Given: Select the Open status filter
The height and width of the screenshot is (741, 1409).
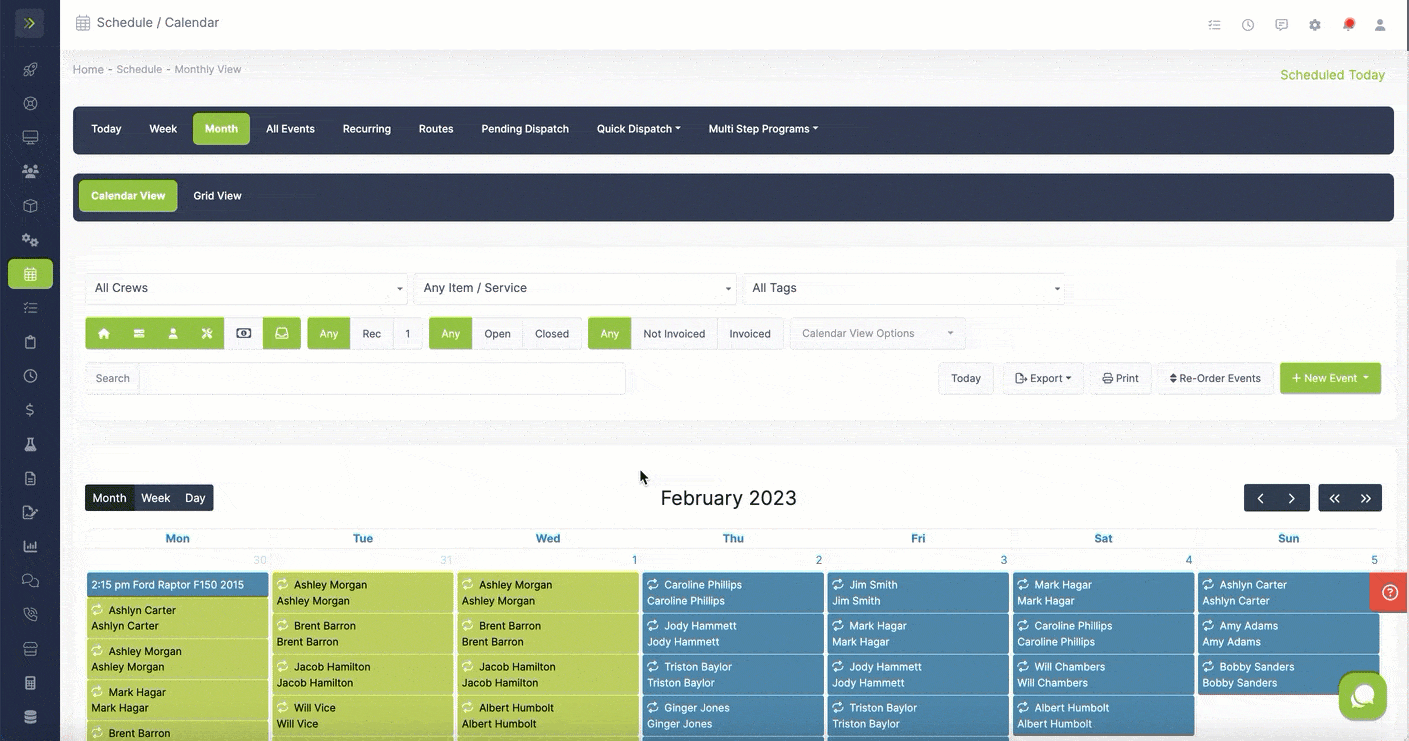Looking at the screenshot, I should tap(498, 334).
